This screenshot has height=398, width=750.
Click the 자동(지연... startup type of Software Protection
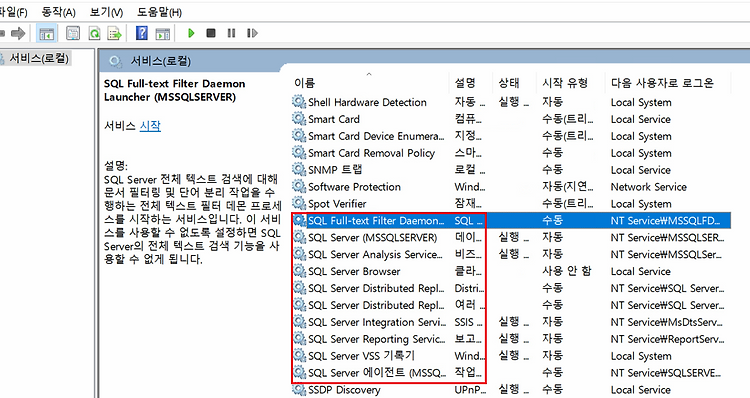point(568,187)
